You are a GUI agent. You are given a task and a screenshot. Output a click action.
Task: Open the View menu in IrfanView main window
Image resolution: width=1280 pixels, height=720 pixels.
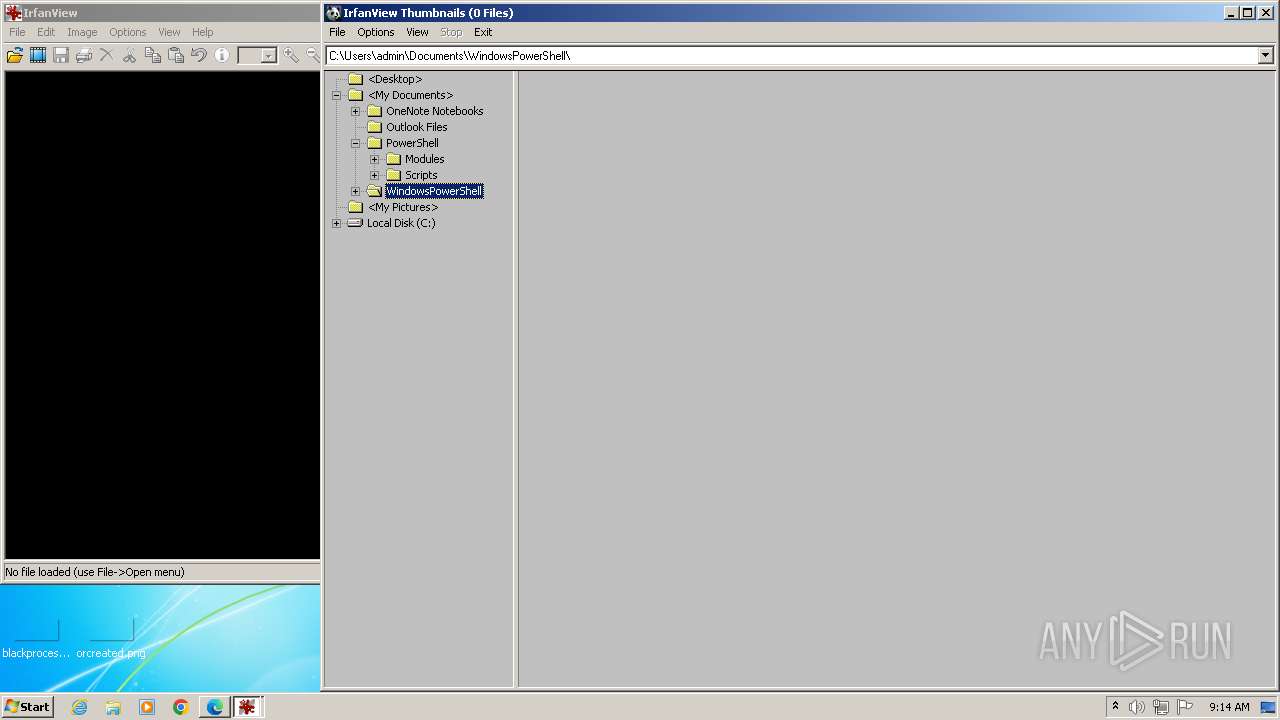coord(169,32)
